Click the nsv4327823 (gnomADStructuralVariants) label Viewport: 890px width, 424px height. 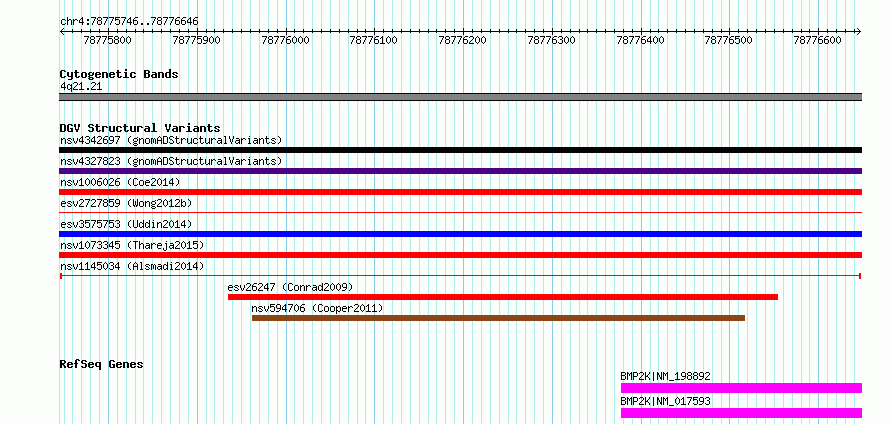(x=171, y=161)
